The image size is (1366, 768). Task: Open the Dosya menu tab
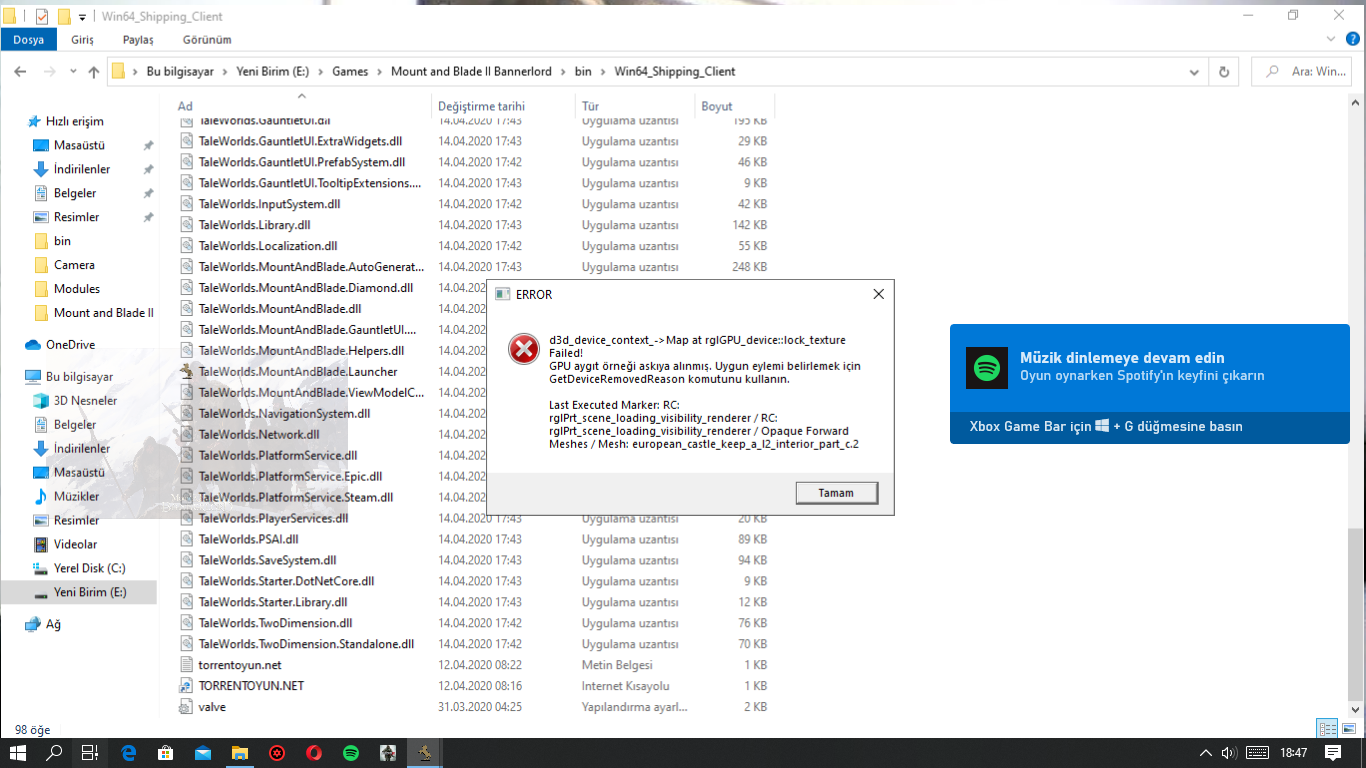pos(28,40)
